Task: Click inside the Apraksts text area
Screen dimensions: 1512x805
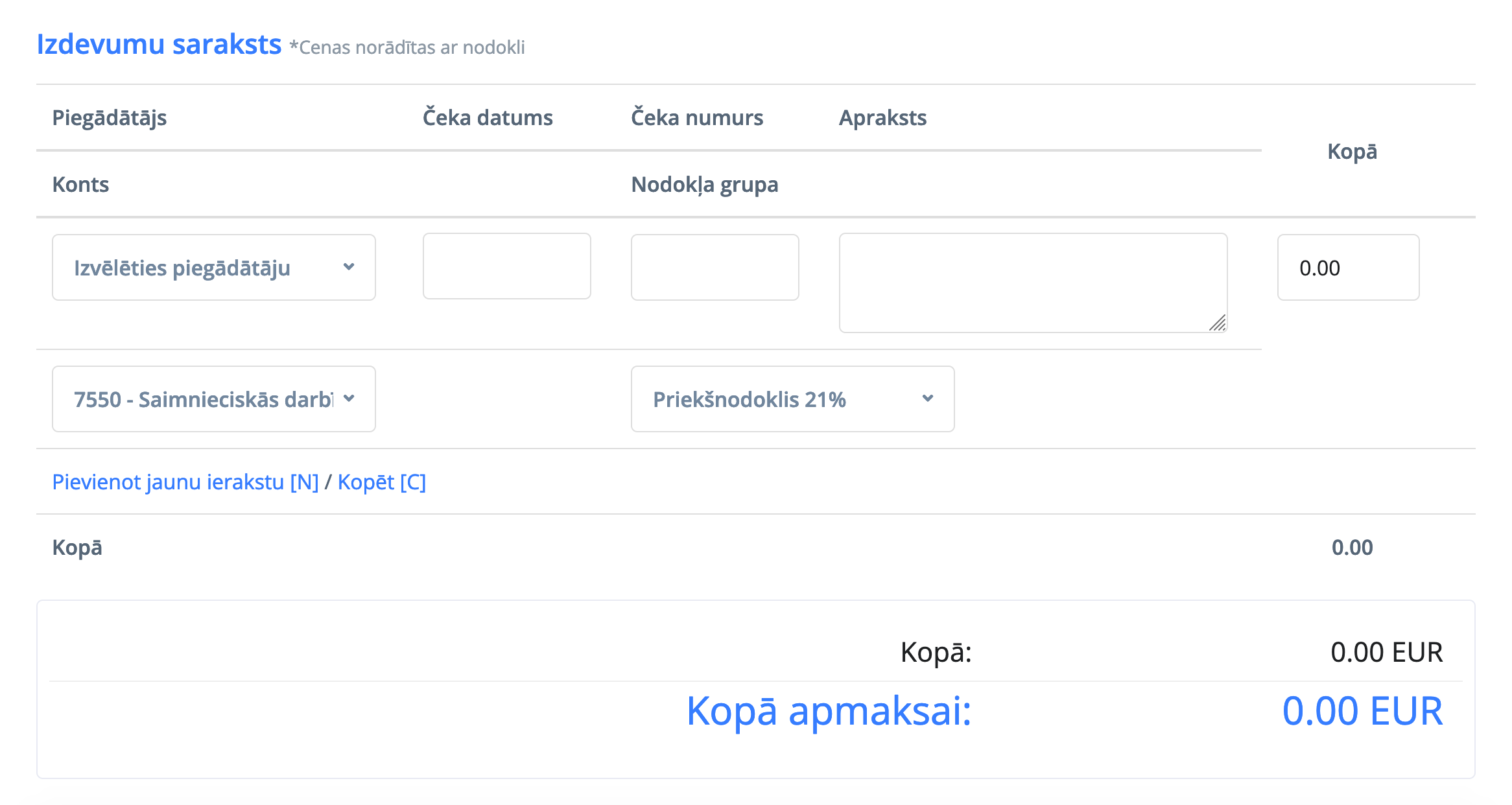Action: [1024, 282]
